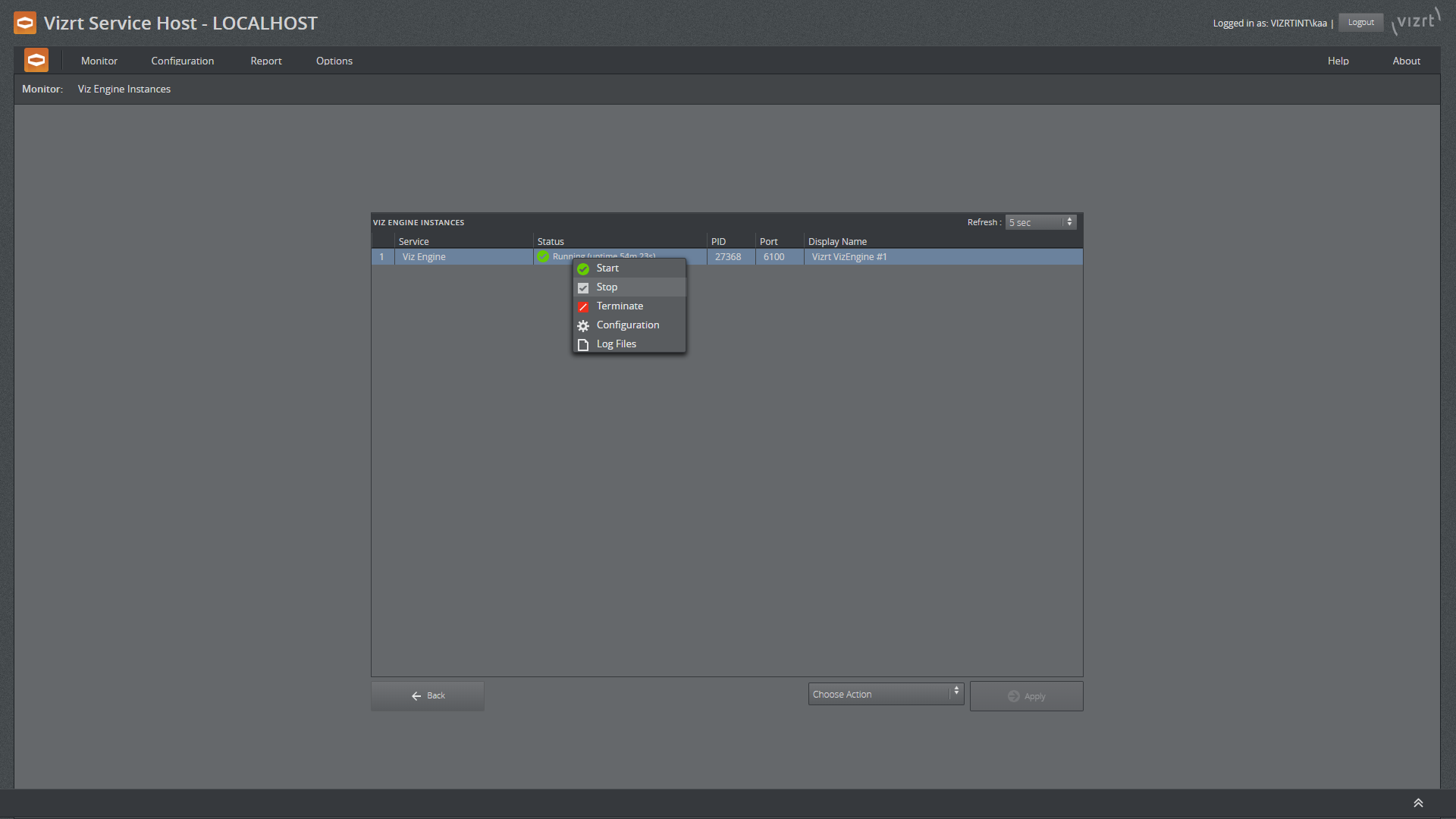Screen dimensions: 1456x819
Task: Enable Start action via checkbox icon
Action: 584,268
